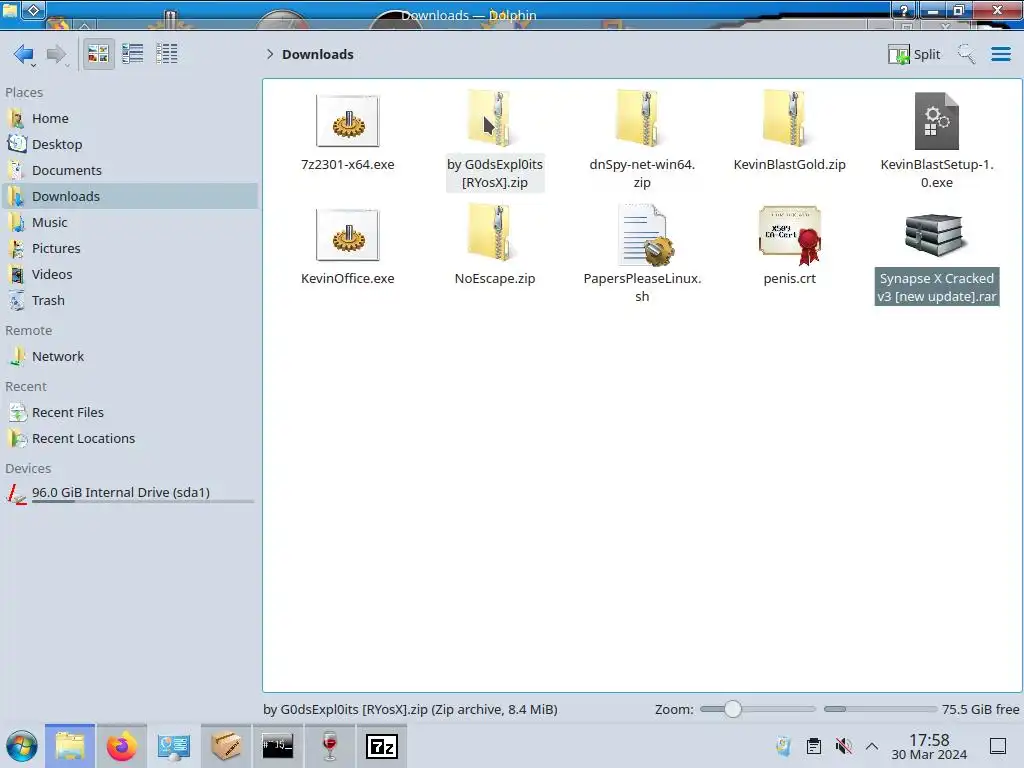This screenshot has height=768, width=1024.
Task: Open the clipboard tray icon
Action: point(814,746)
